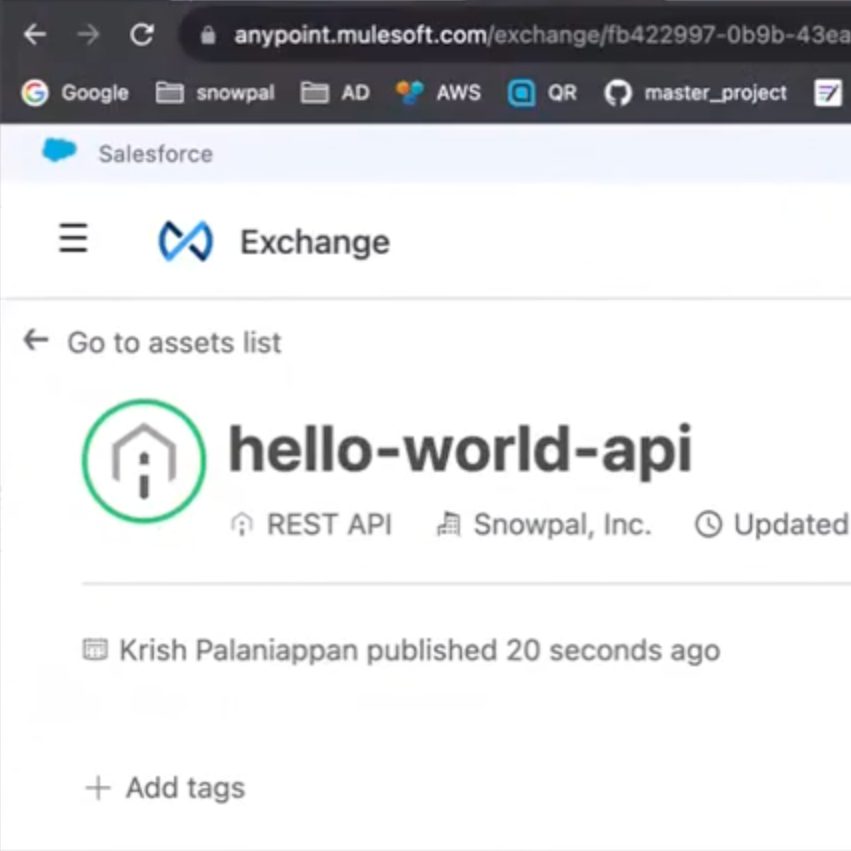Viewport: 851px width, 851px height.
Task: Click the Updated timestamp text
Action: 792,525
